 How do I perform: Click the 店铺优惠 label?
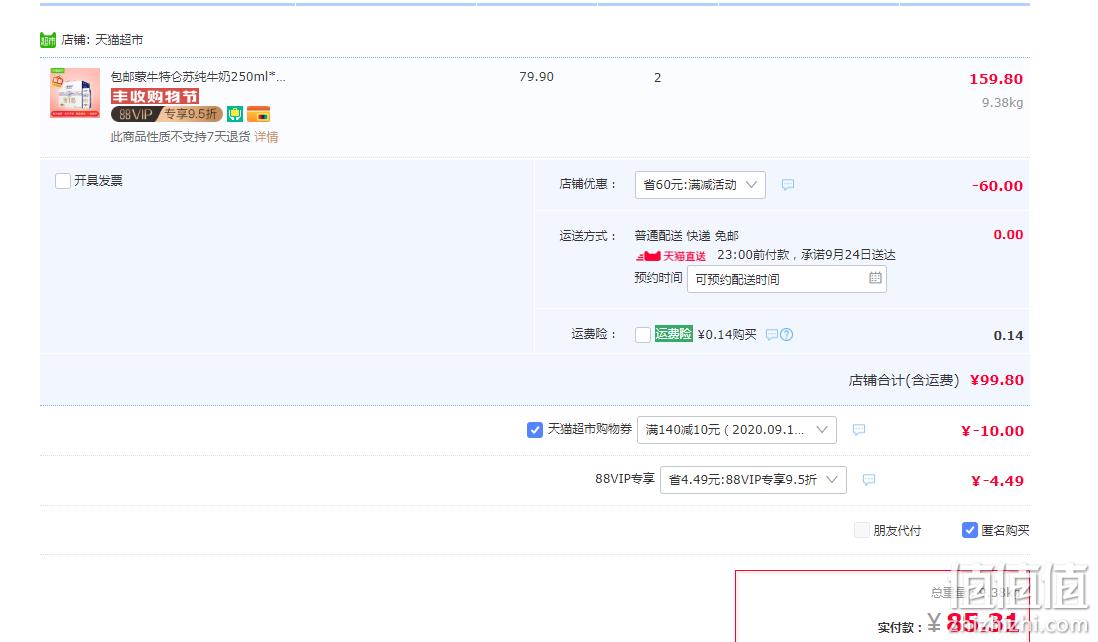[588, 184]
